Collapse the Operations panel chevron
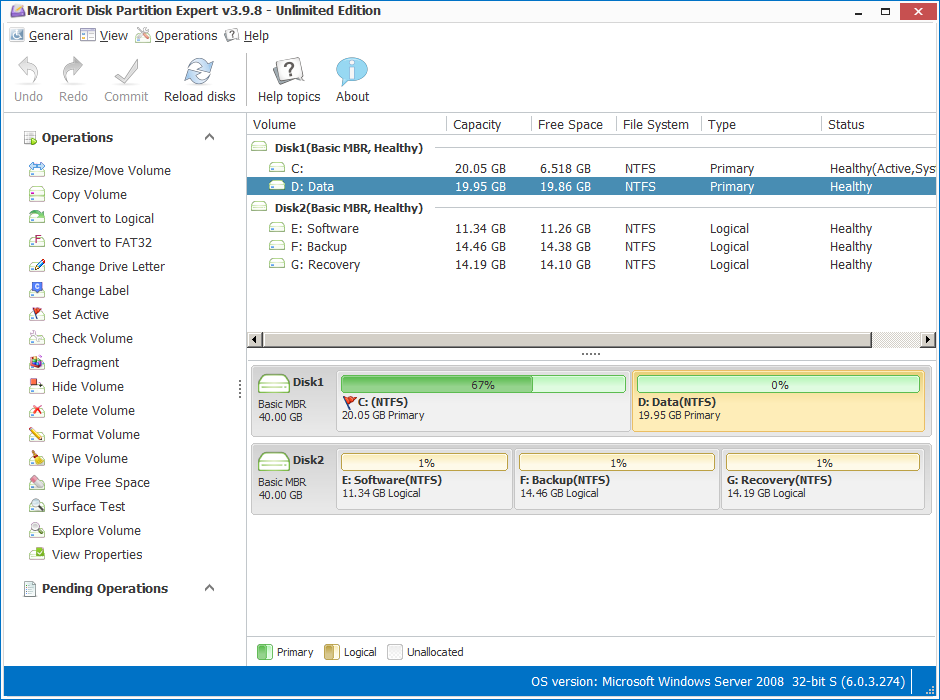Viewport: 940px width, 700px height. pos(209,137)
